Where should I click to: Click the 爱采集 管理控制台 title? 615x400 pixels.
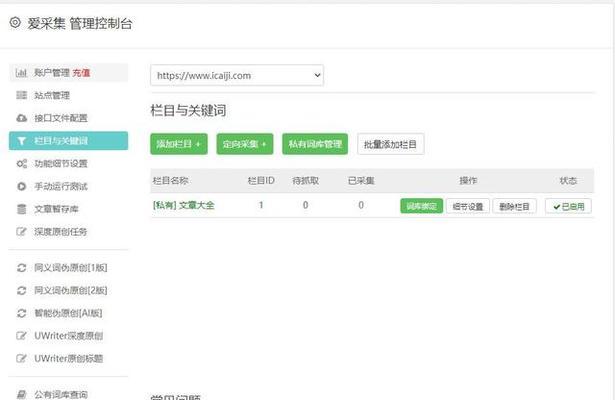coord(80,24)
